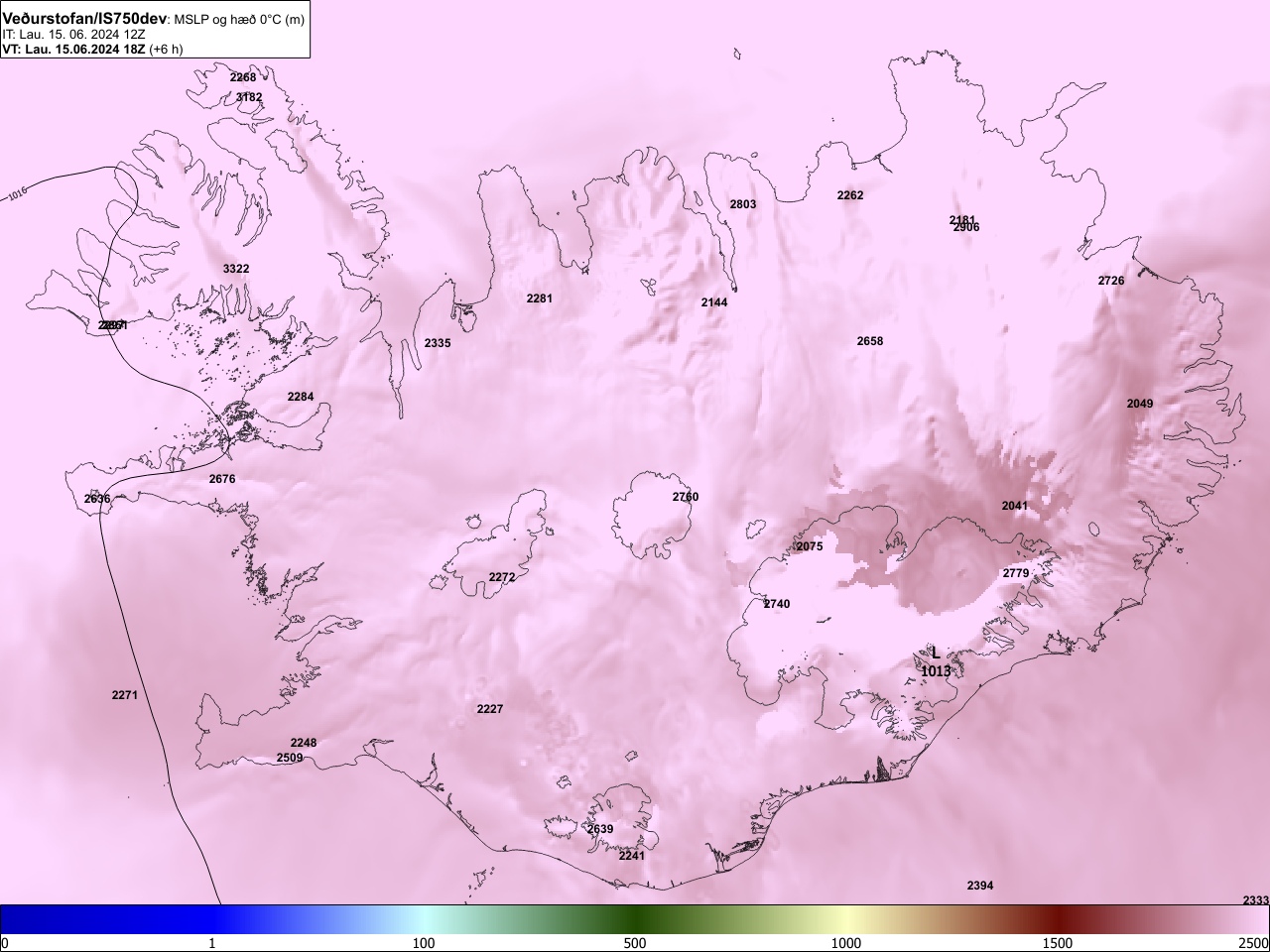
Task: Click the 1016 isobar label
Action: click(17, 192)
